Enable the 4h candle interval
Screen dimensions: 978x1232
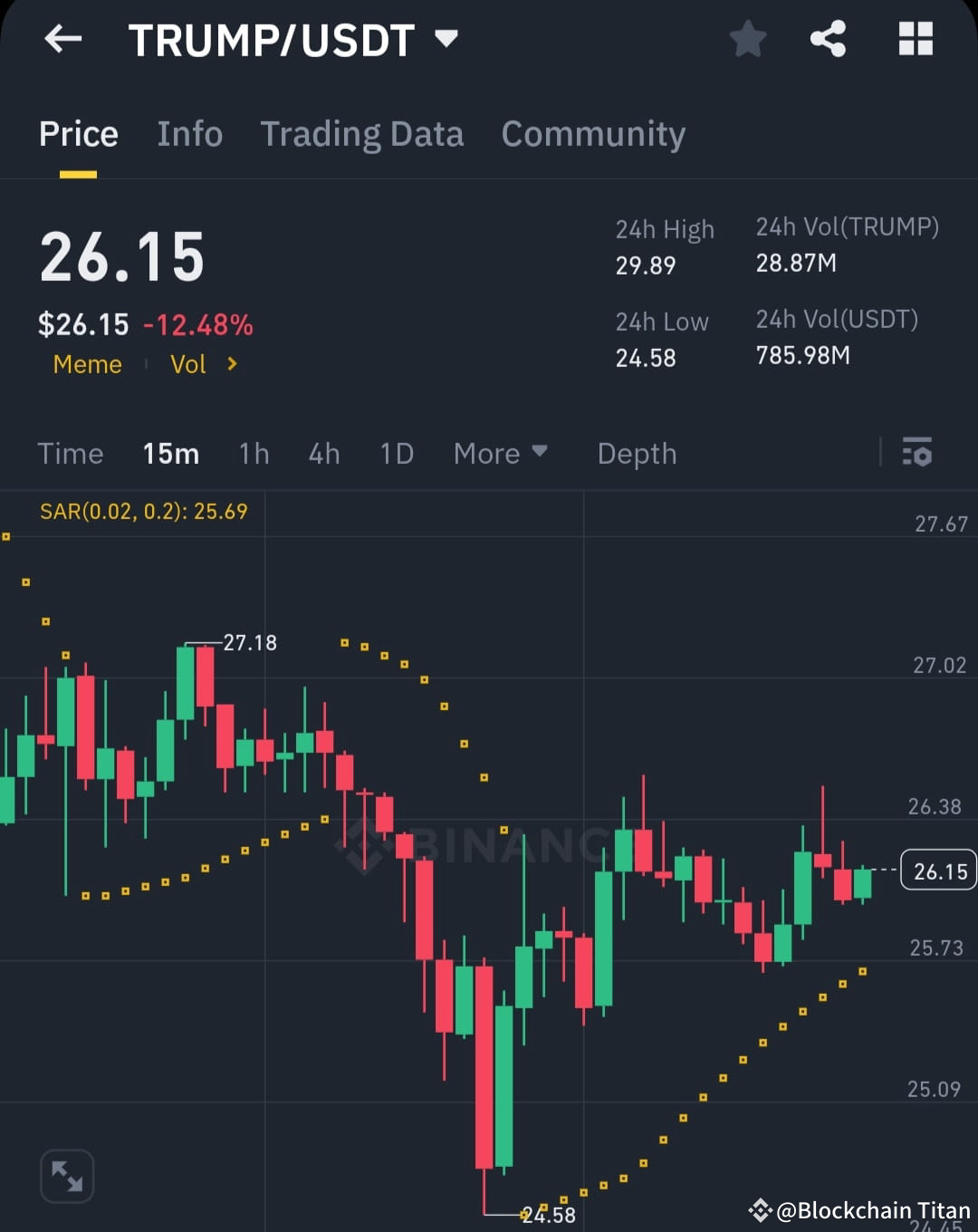[x=323, y=453]
